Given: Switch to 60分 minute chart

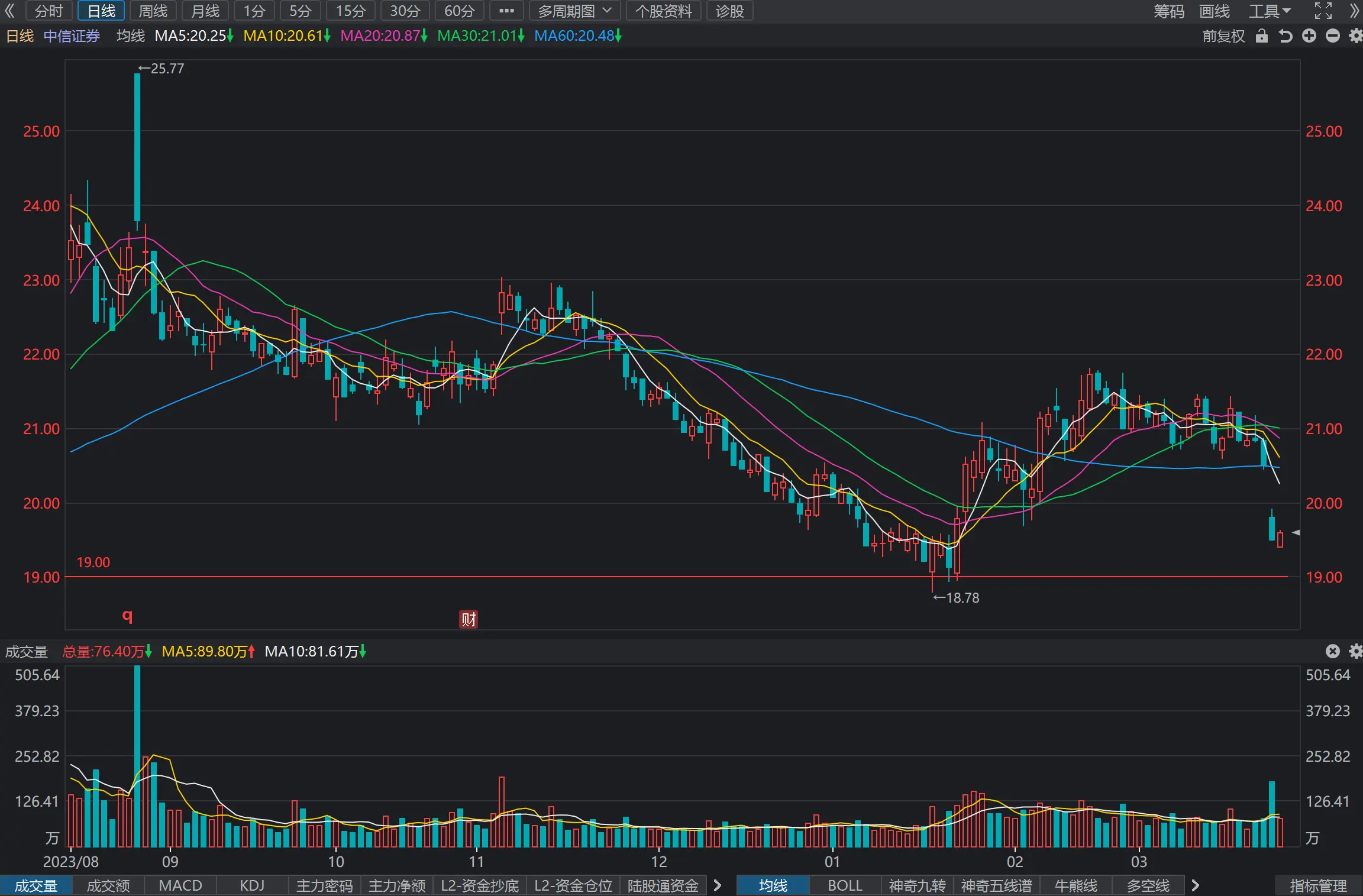Looking at the screenshot, I should coord(460,11).
